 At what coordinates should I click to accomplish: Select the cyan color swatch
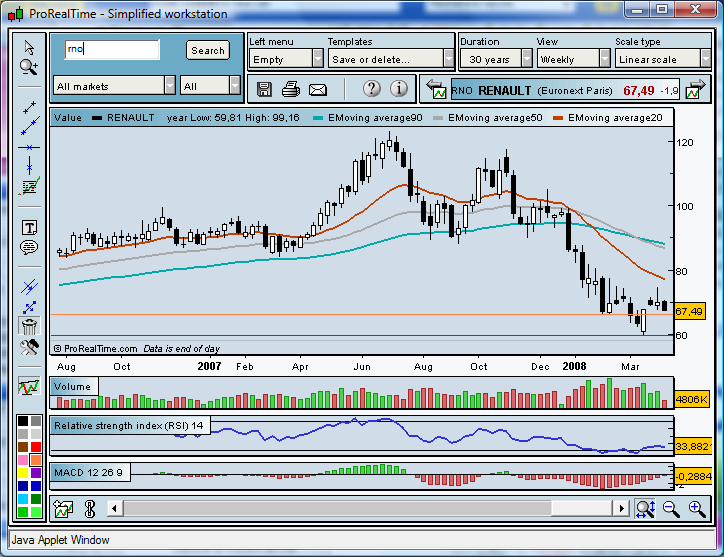[x=23, y=499]
